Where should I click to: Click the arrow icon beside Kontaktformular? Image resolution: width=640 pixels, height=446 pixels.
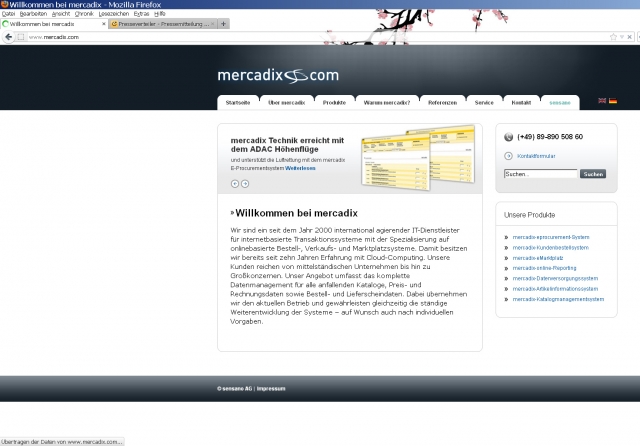pos(508,156)
